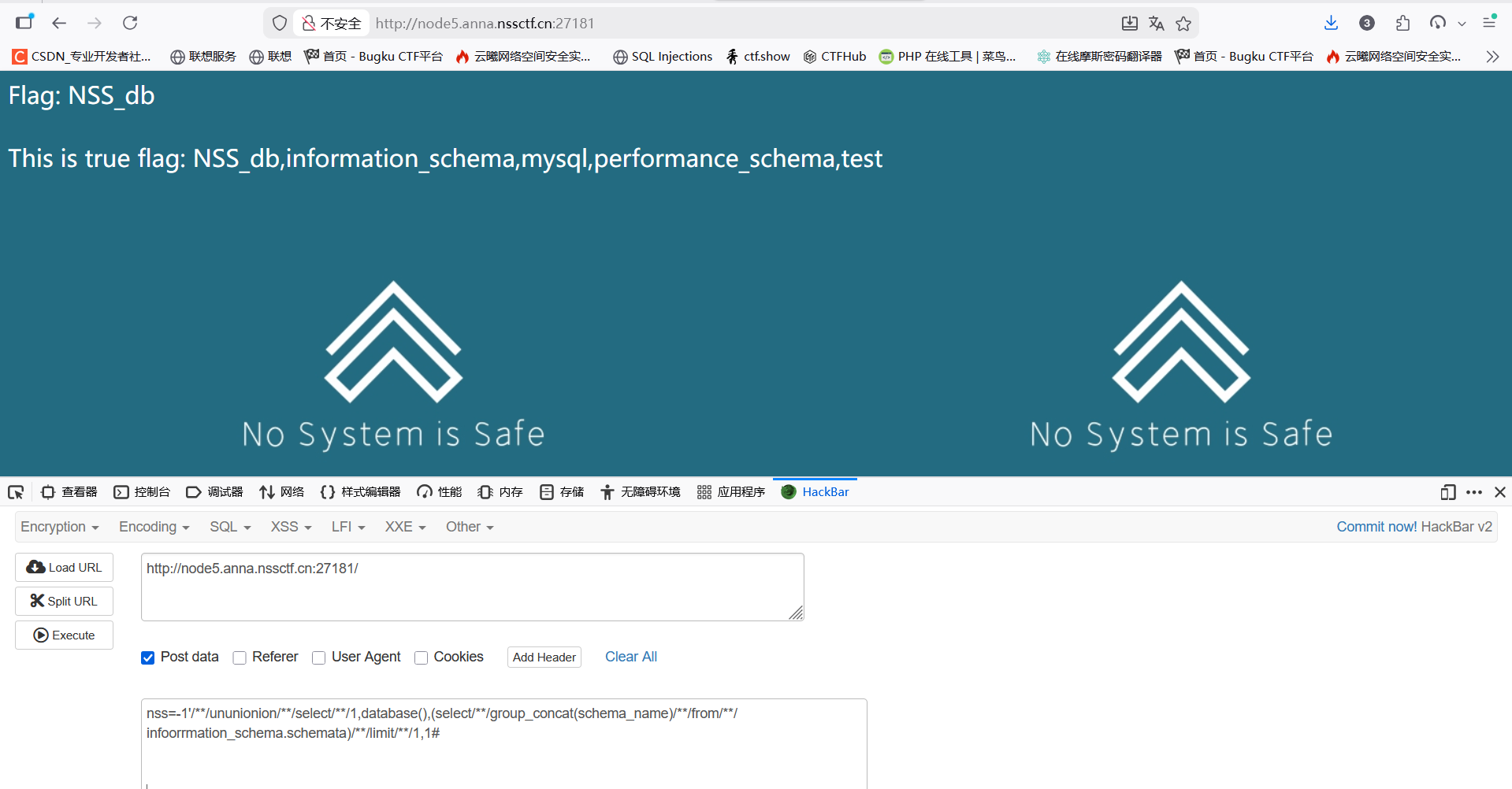Viewport: 1512px width, 789px height.
Task: Open the CTFHub bookmark
Action: pos(835,57)
